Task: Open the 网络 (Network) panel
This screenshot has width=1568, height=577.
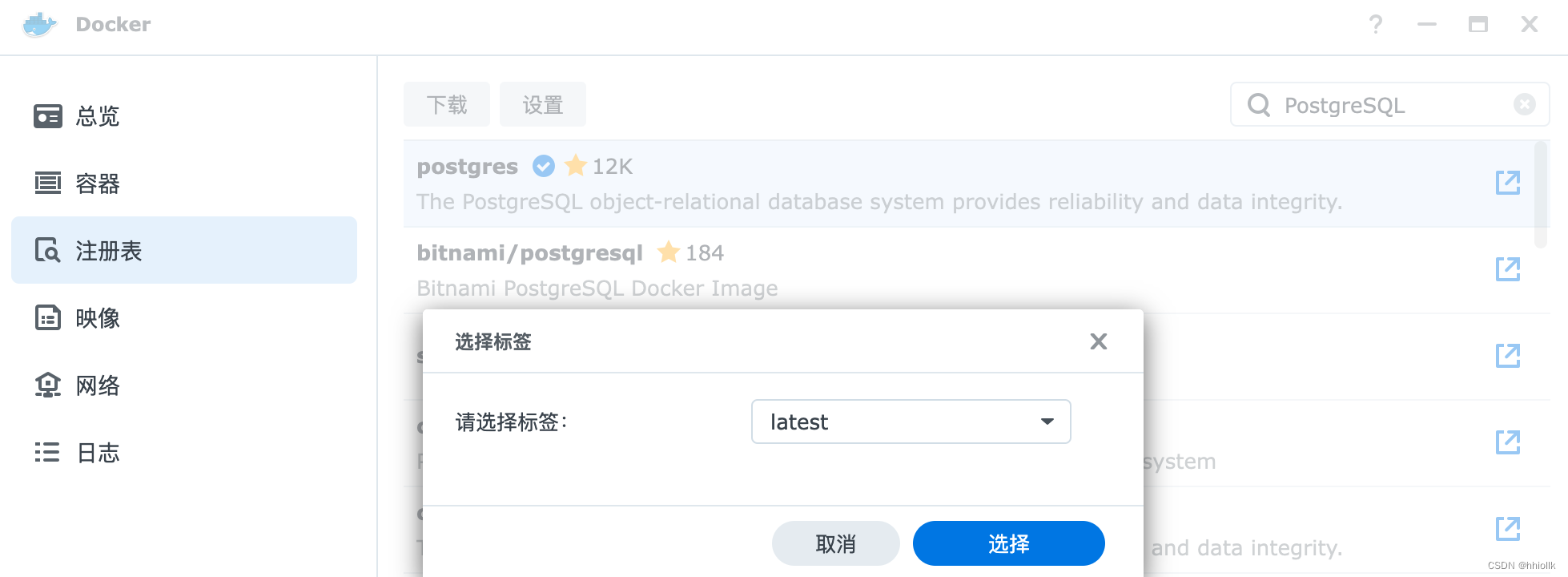Action: click(97, 385)
